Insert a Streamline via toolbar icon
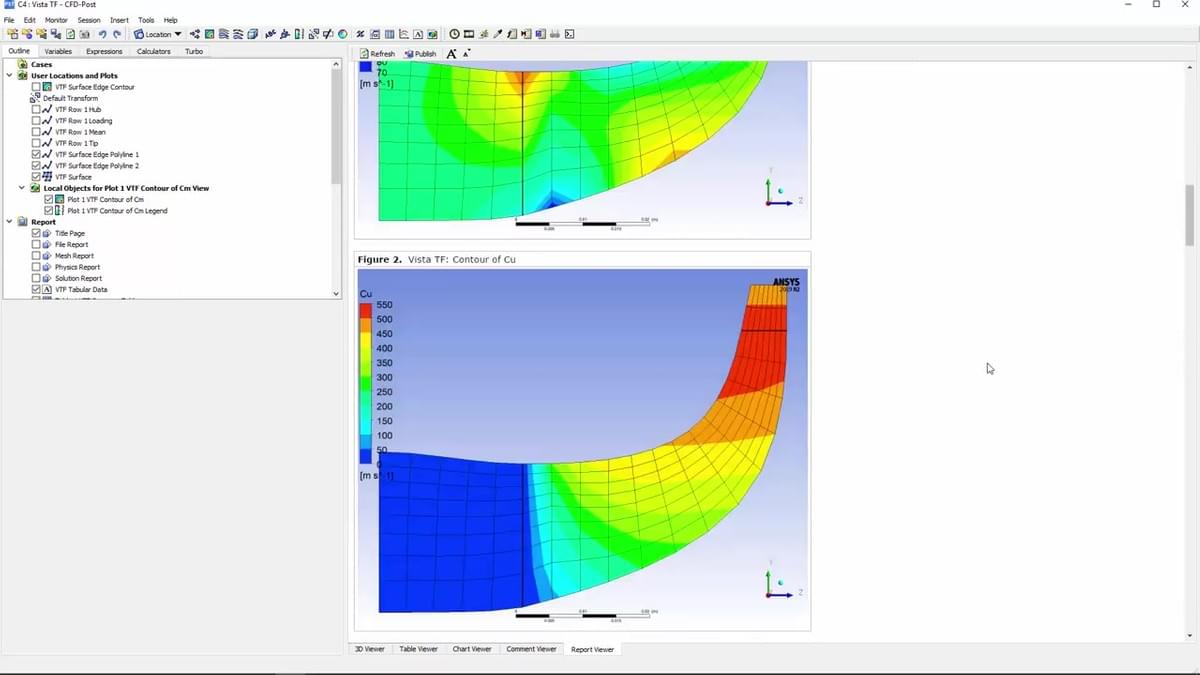Viewport: 1200px width, 675px height. coord(224,34)
